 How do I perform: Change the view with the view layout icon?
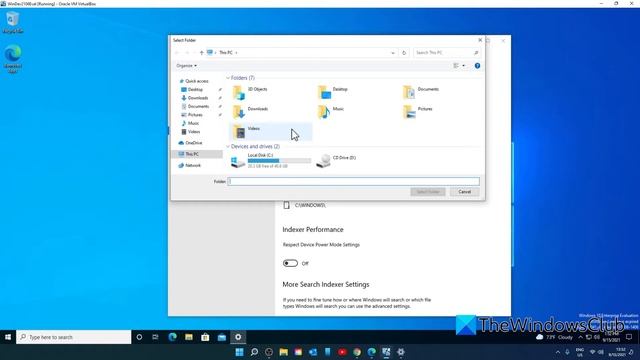(x=456, y=66)
